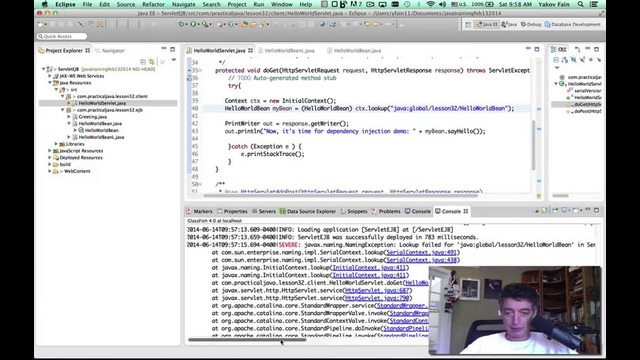Toggle Hide Fields in Outline toolbar
The image size is (640, 360).
(x=573, y=60)
